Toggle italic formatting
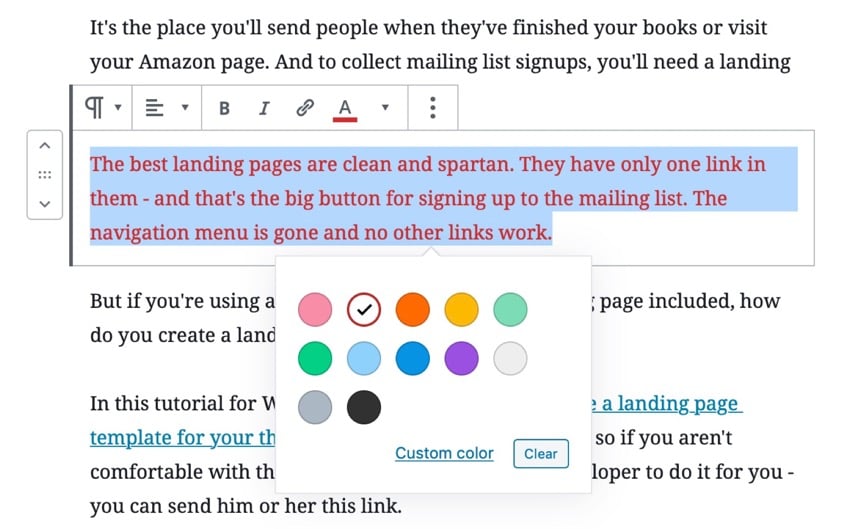Image resolution: width=850 pixels, height=529 pixels. coord(264,108)
